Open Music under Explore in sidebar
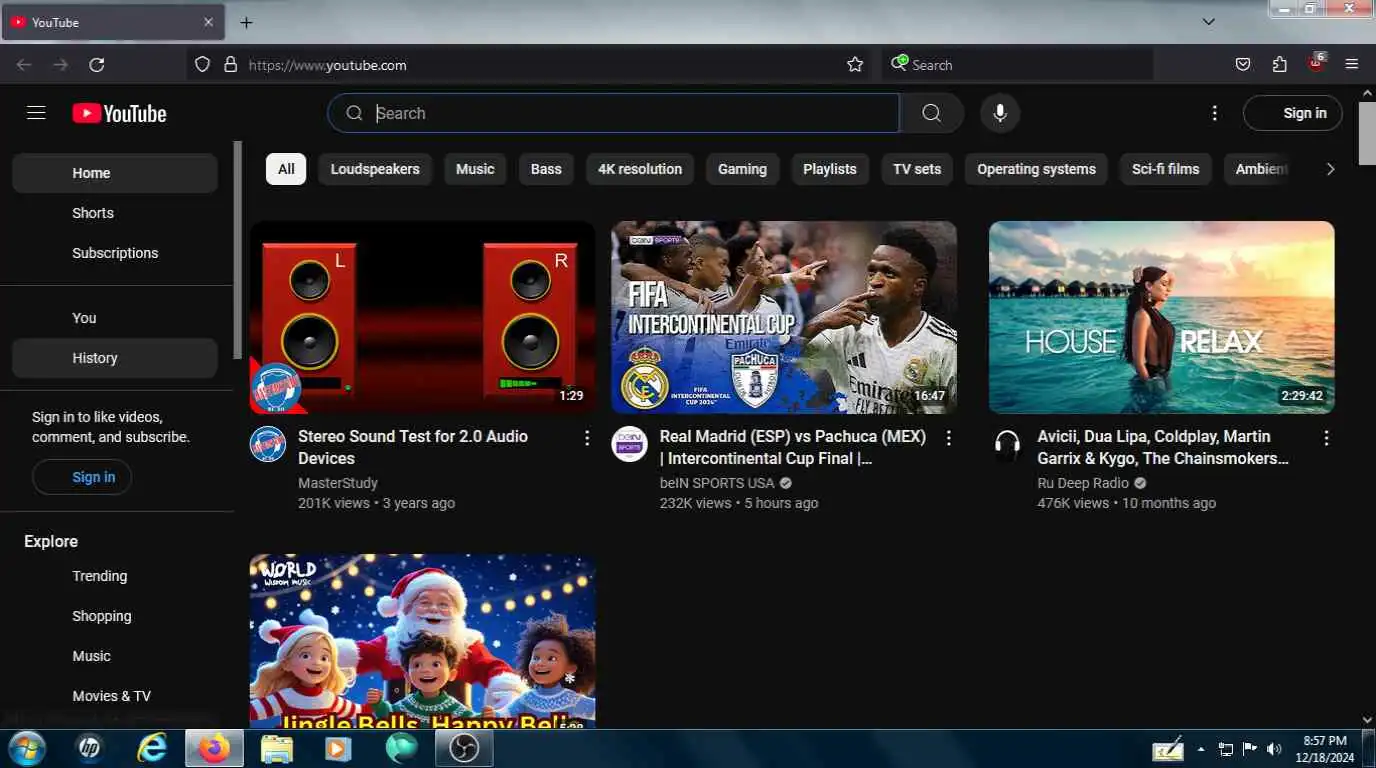Viewport: 1376px width, 768px height. click(115, 656)
